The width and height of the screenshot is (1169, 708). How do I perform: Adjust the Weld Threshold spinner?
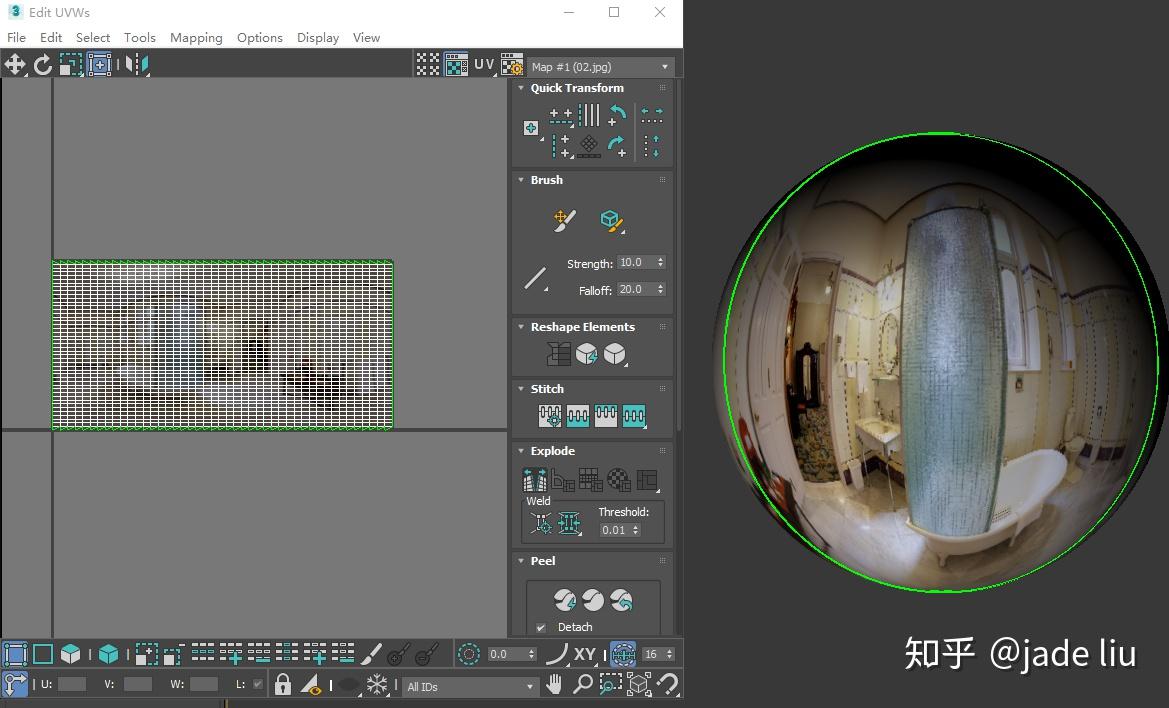pos(636,530)
